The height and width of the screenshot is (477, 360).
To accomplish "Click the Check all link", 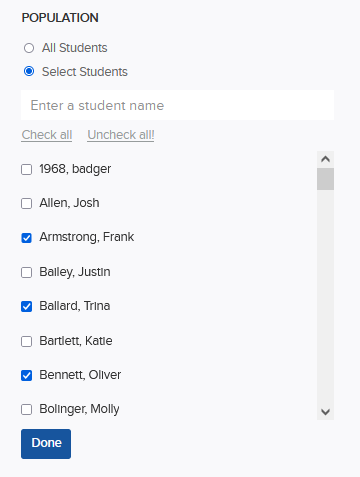I will 47,135.
